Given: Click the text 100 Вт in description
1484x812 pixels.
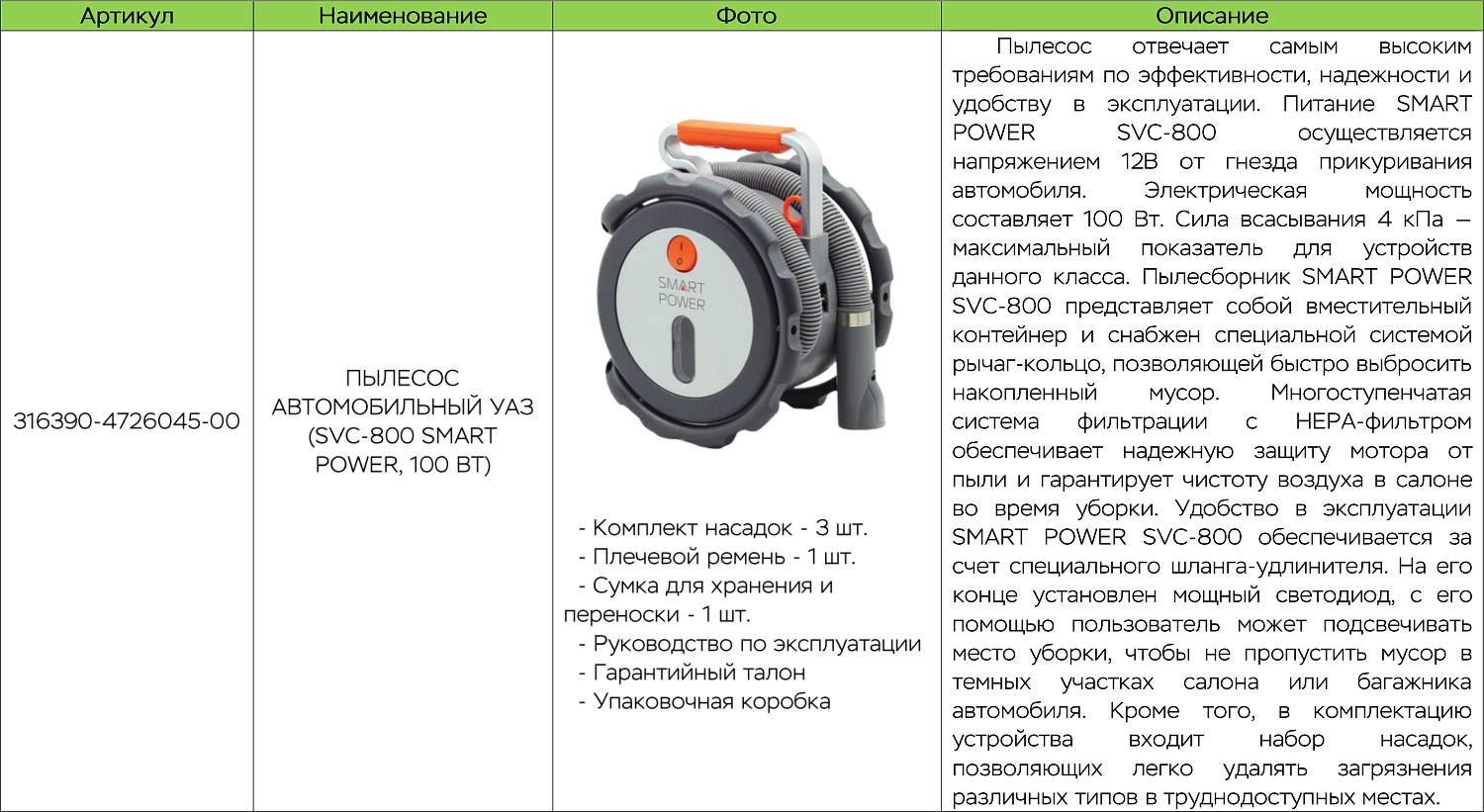Looking at the screenshot, I should pos(1123,220).
